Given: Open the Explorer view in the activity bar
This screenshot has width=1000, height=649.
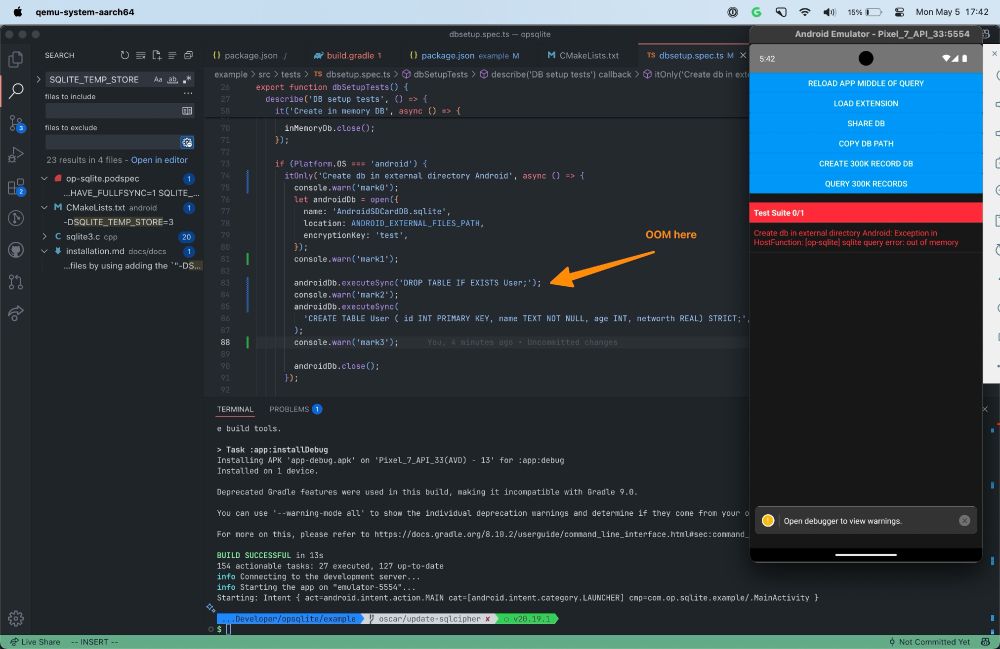Looking at the screenshot, I should 15,59.
